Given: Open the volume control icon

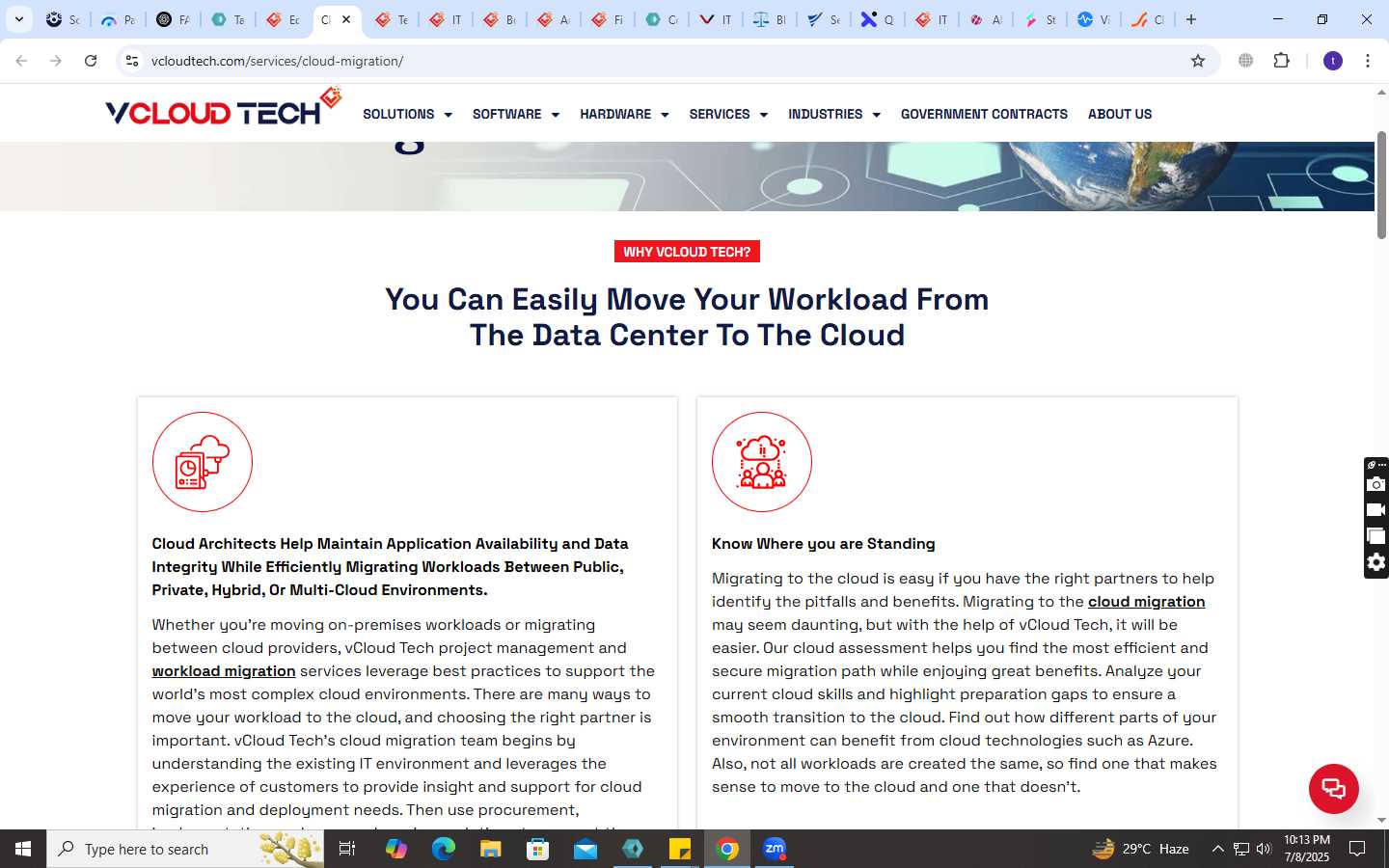Looking at the screenshot, I should click(1264, 849).
